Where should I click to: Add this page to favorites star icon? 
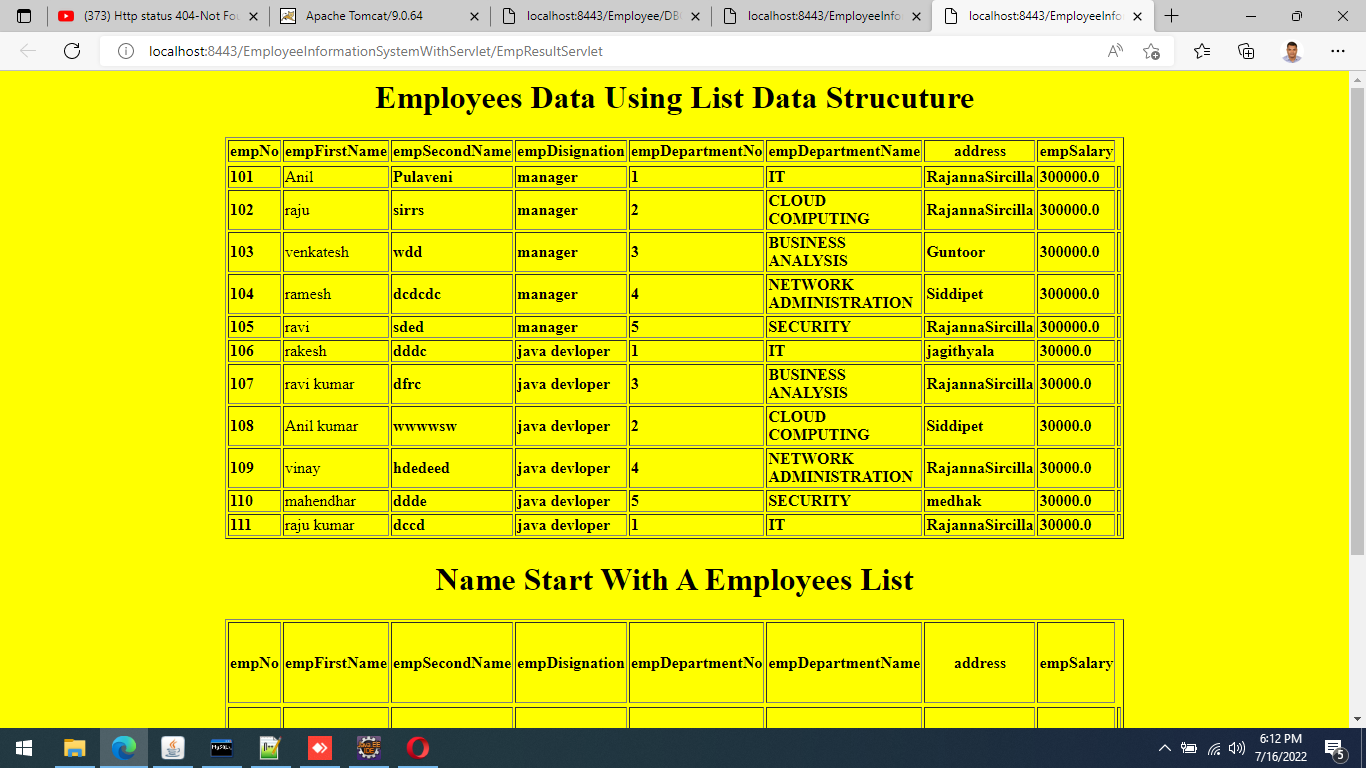coord(1151,51)
